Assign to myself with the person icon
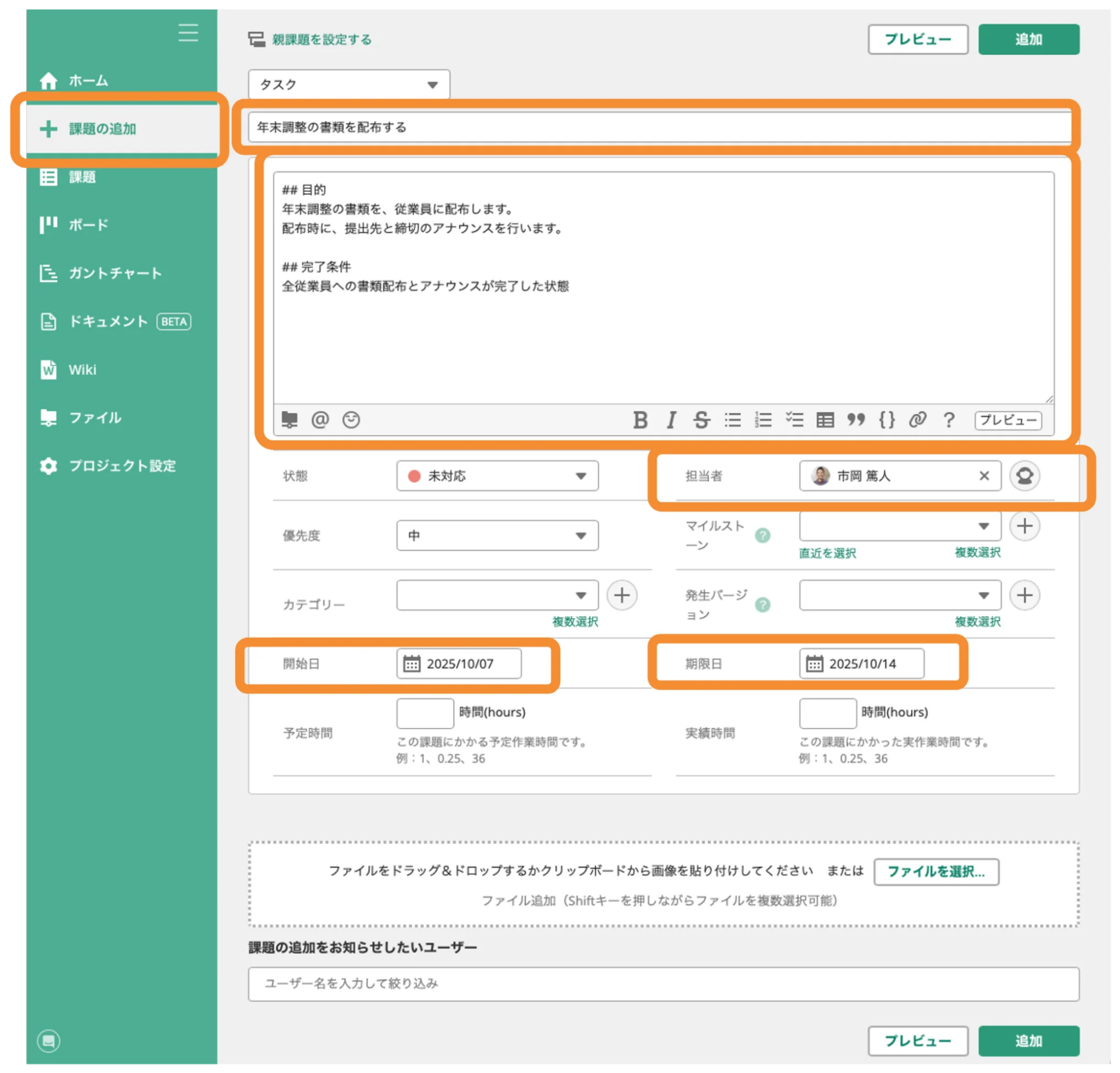Screen dimensions: 1120x1073 [1025, 475]
